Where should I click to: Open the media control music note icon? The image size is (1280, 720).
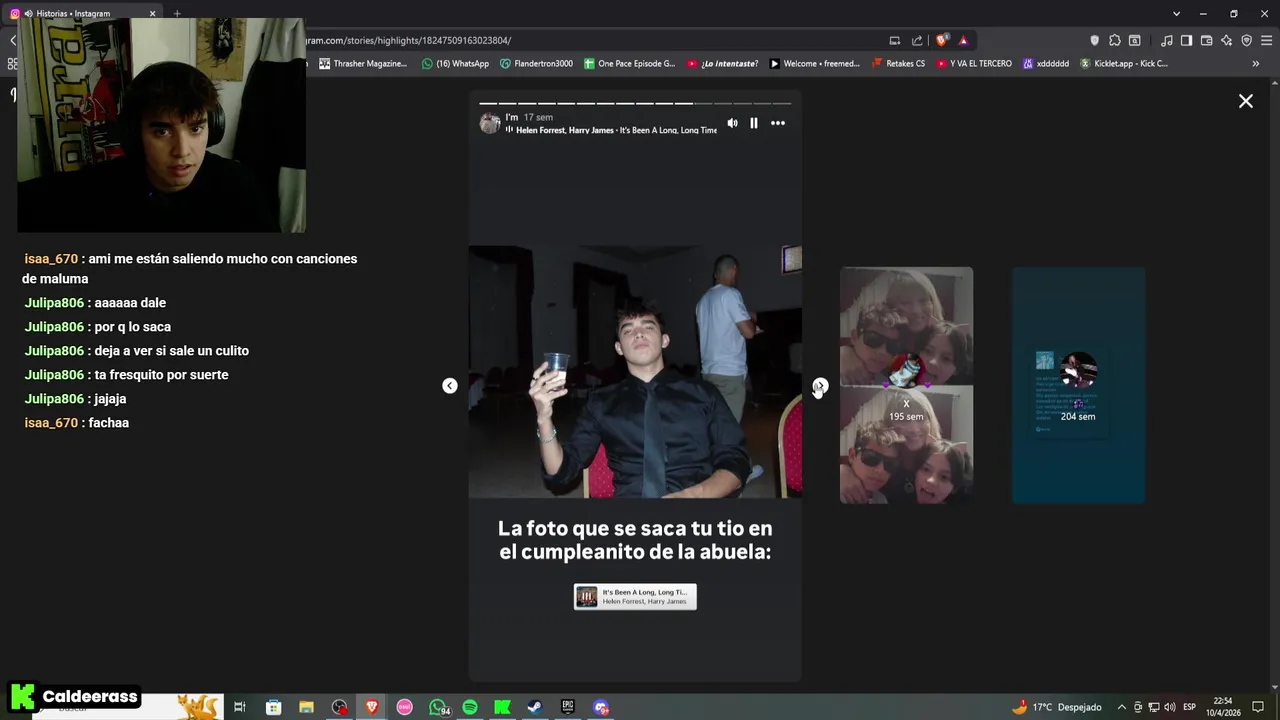[x=1167, y=41]
